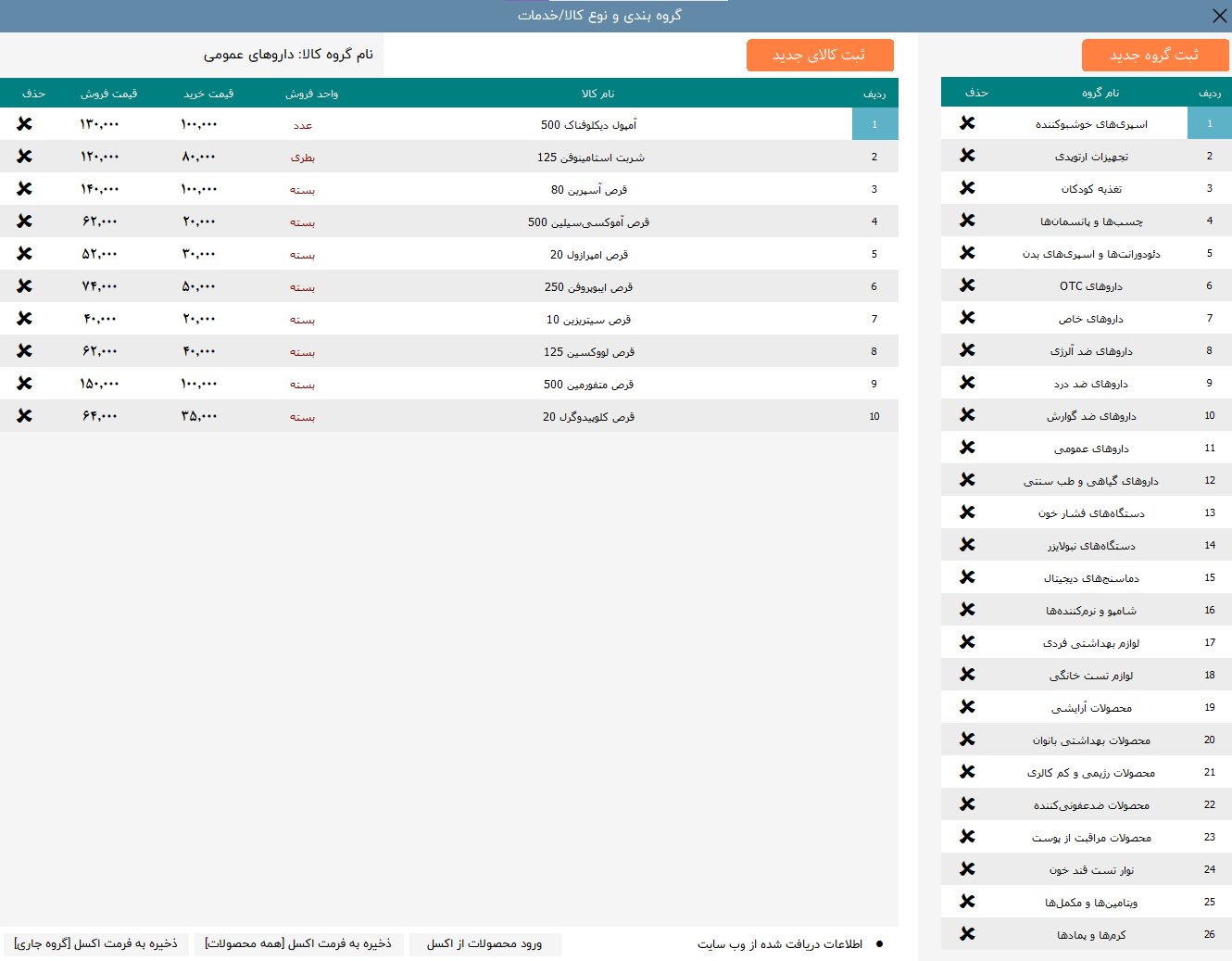This screenshot has width=1232, height=961.
Task: Delete the product قرص آسپرین 80
Action: point(24,189)
